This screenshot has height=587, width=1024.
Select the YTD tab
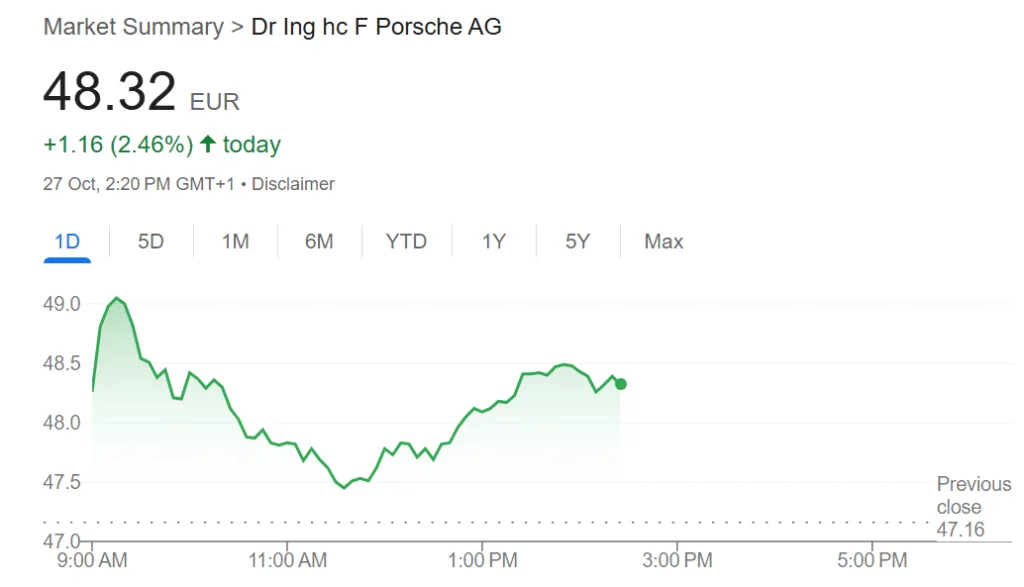click(406, 242)
